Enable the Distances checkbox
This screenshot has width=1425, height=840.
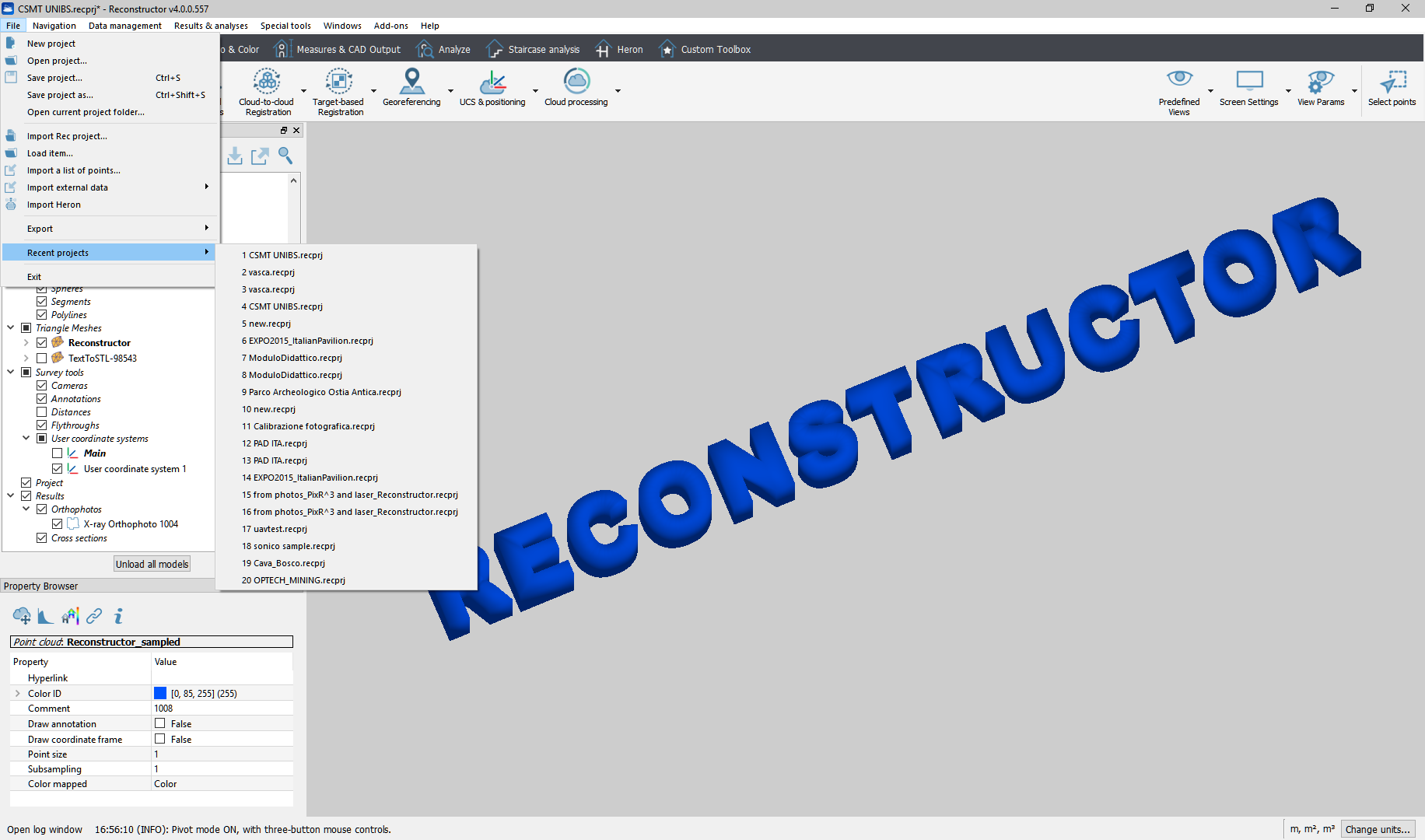[x=42, y=412]
